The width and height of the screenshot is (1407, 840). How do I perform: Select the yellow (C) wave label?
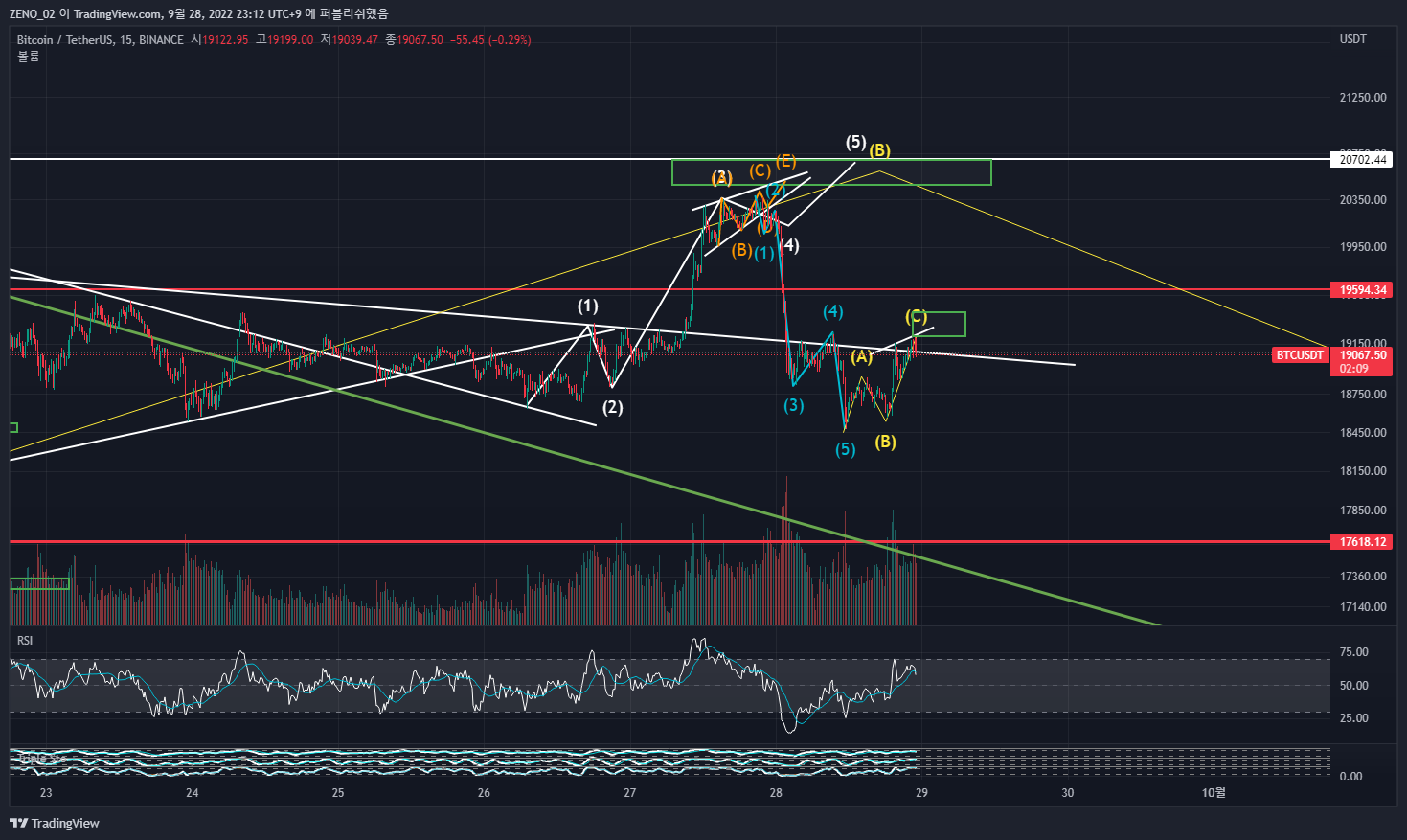coord(916,317)
